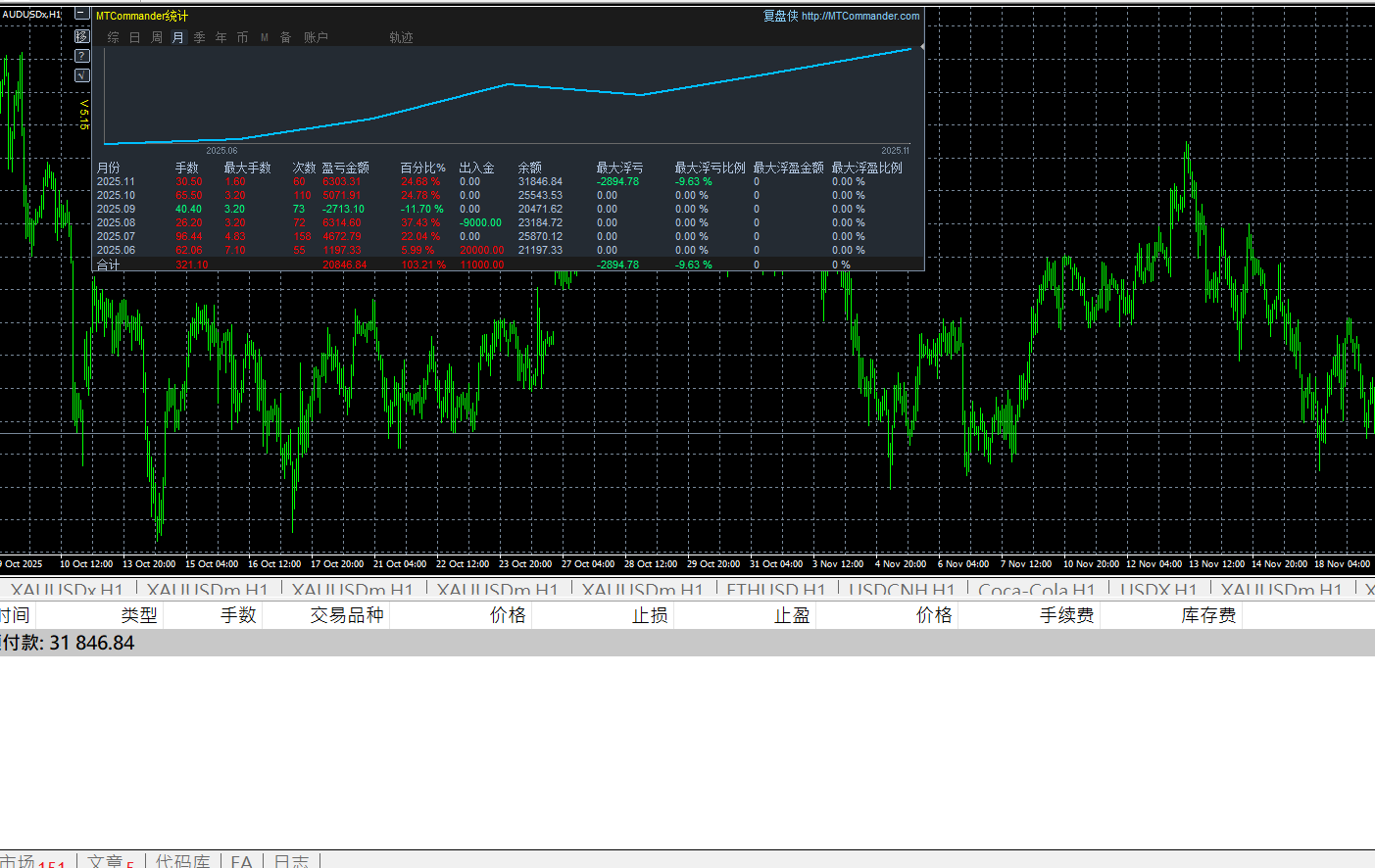Open the 复盘侠 MTCommander.com link
This screenshot has height=868, width=1375.
tap(841, 16)
